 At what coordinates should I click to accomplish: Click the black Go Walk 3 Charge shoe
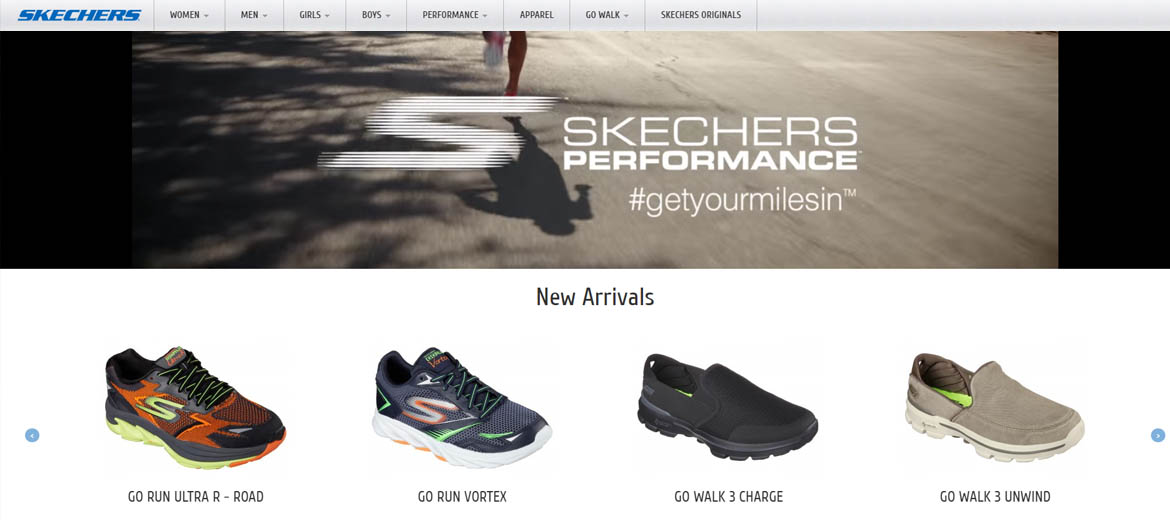tap(728, 407)
